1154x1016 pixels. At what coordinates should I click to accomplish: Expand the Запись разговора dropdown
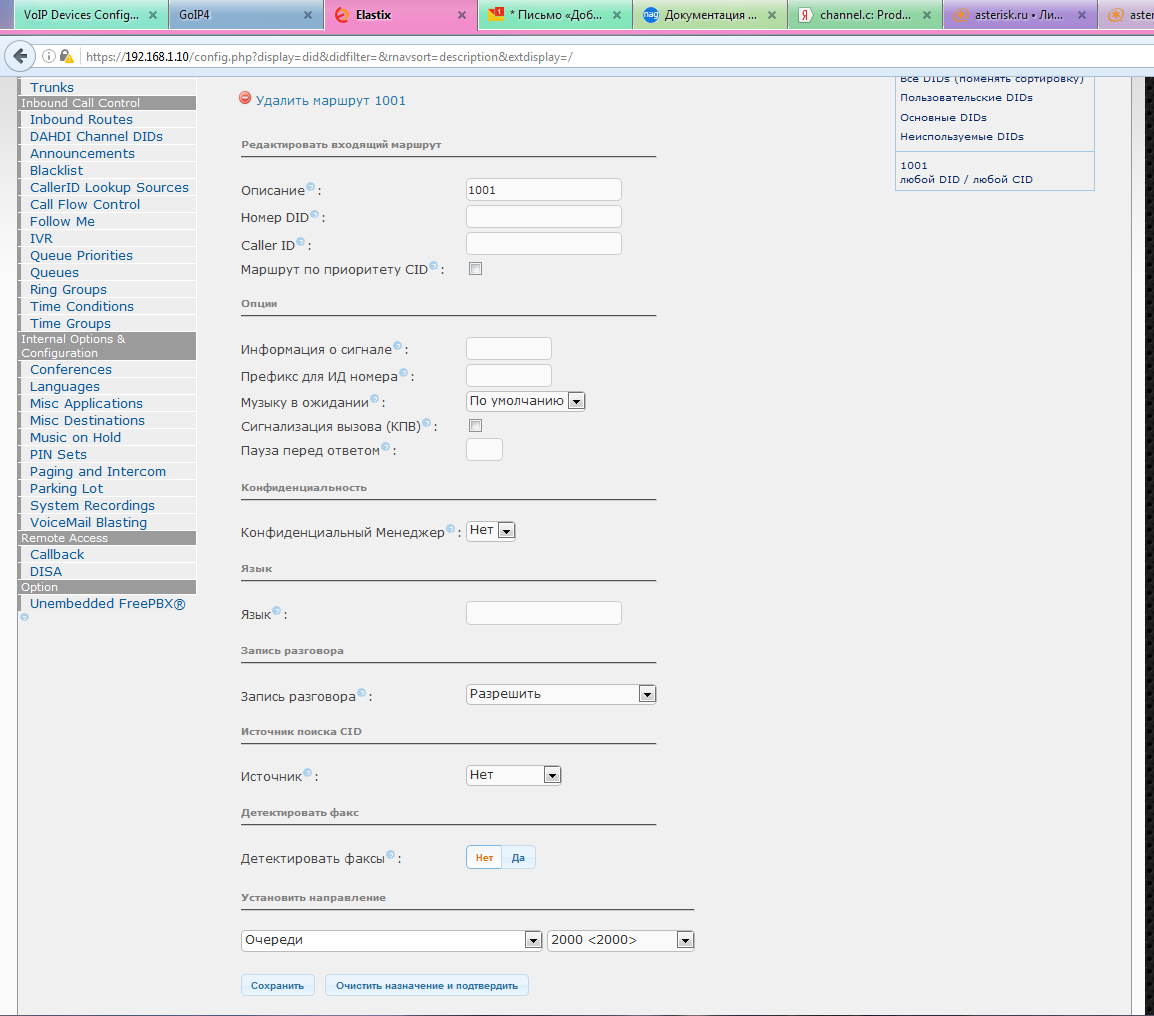[561, 694]
